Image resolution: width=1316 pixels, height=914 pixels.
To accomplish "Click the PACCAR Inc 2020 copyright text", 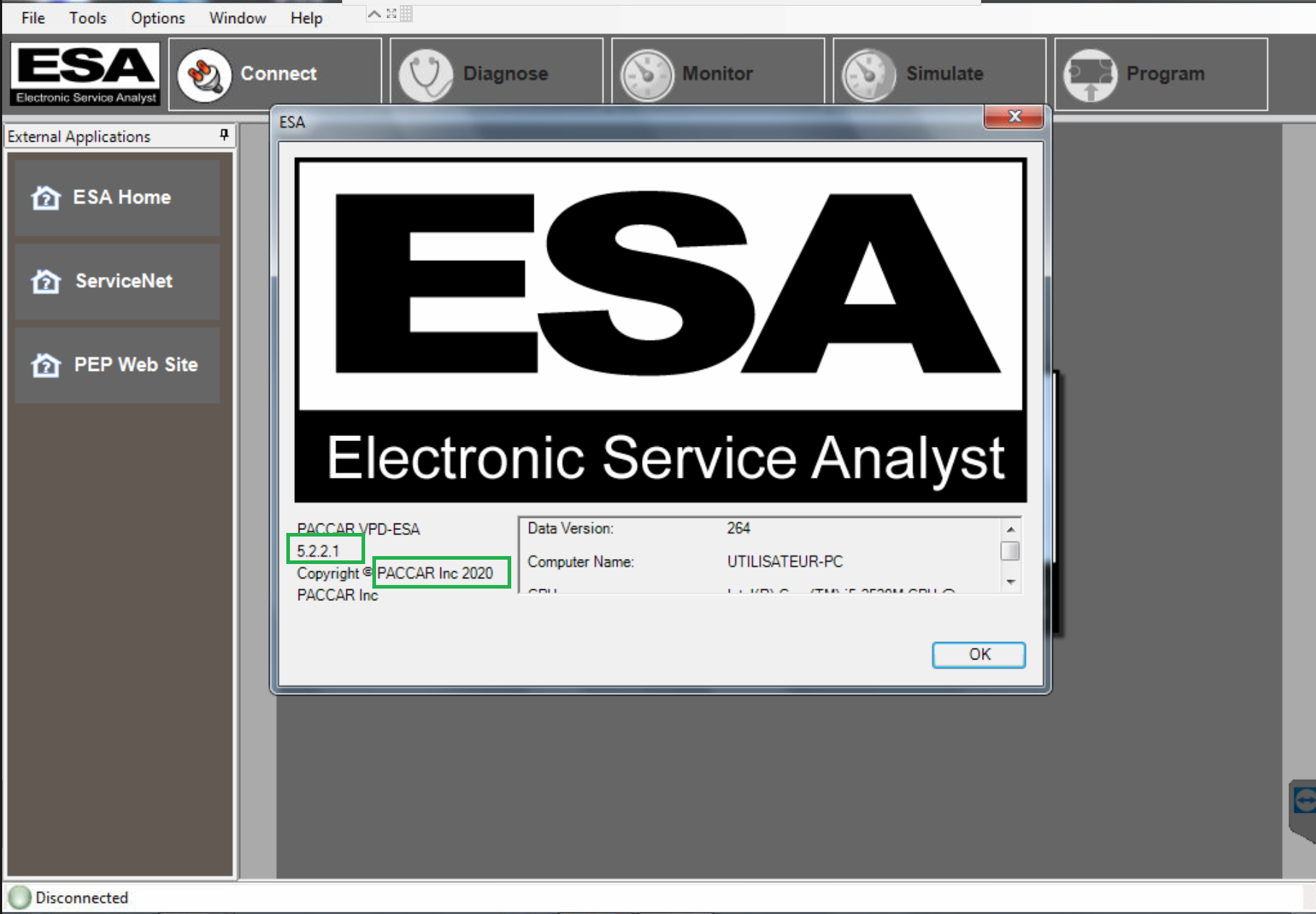I will click(x=435, y=573).
